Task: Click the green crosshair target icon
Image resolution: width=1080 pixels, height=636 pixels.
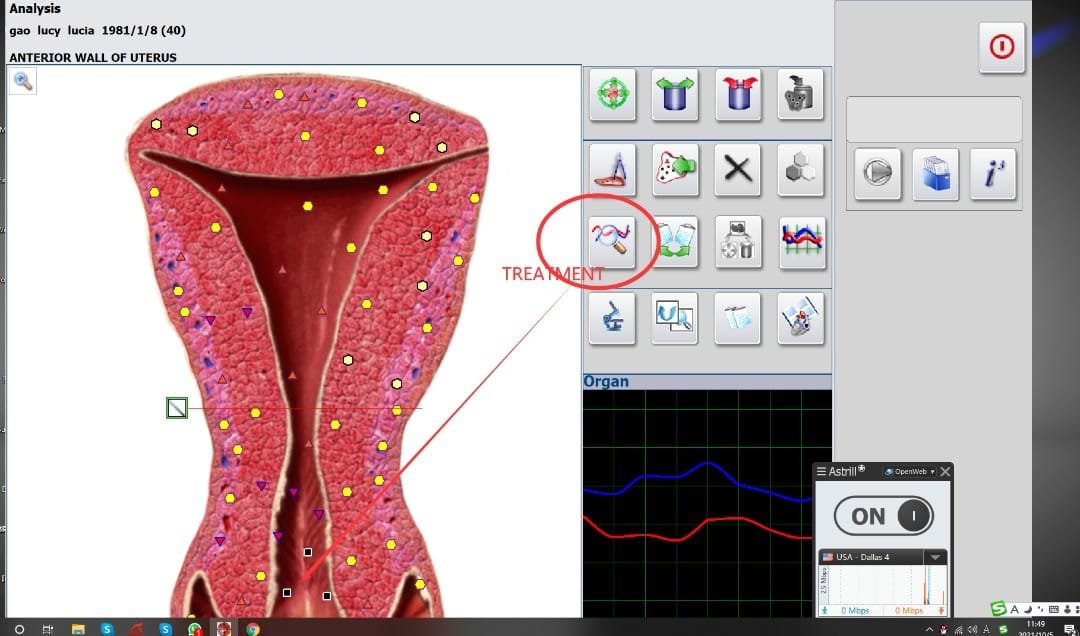Action: [612, 95]
